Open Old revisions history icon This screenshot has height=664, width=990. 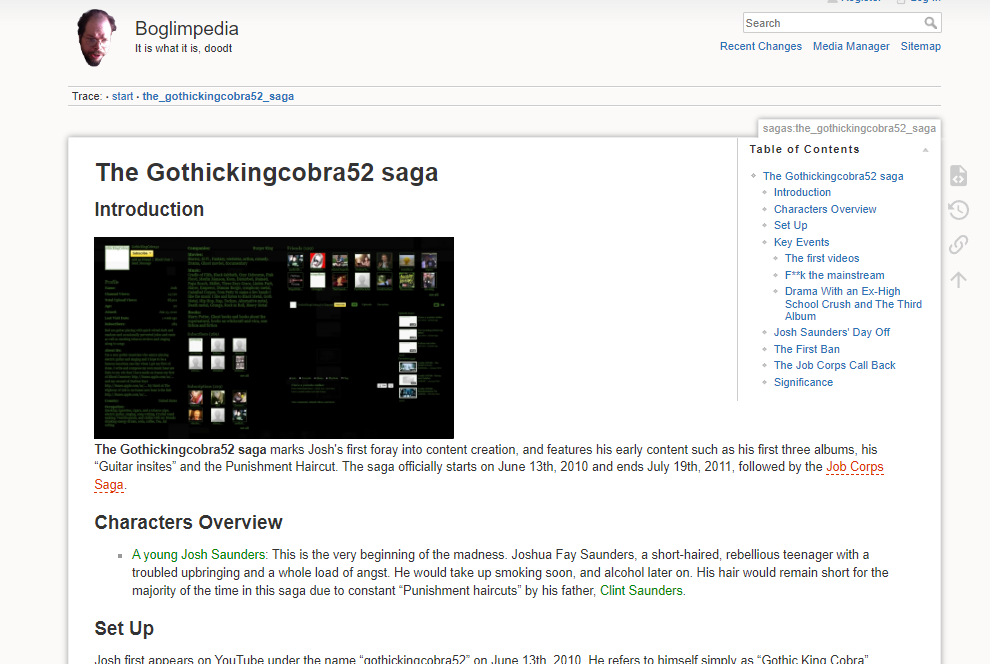pos(958,210)
